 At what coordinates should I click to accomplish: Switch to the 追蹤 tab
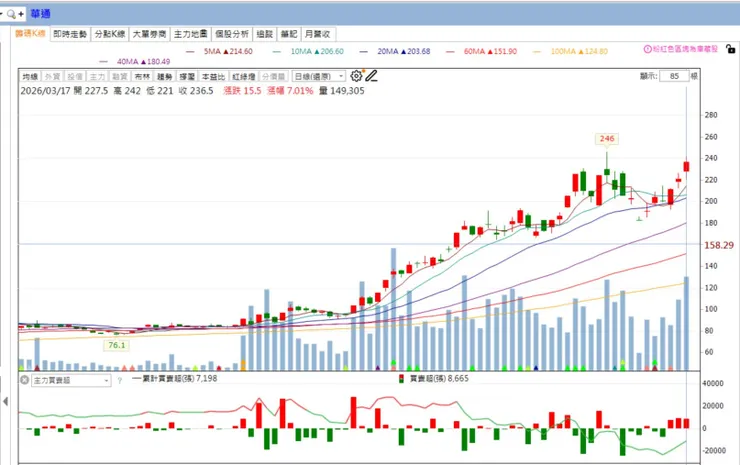tap(265, 34)
